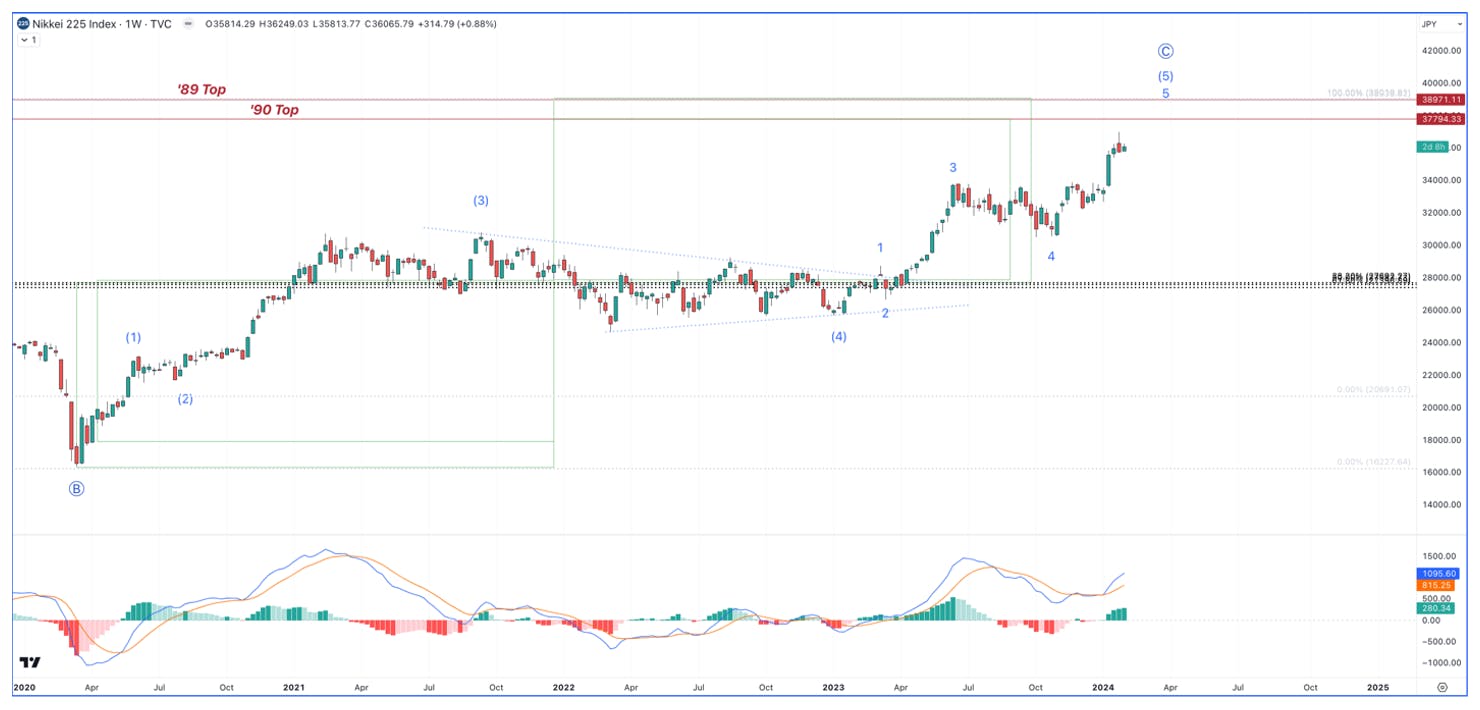Select the (4) Elliott wave label
The height and width of the screenshot is (710, 1480).
point(839,336)
